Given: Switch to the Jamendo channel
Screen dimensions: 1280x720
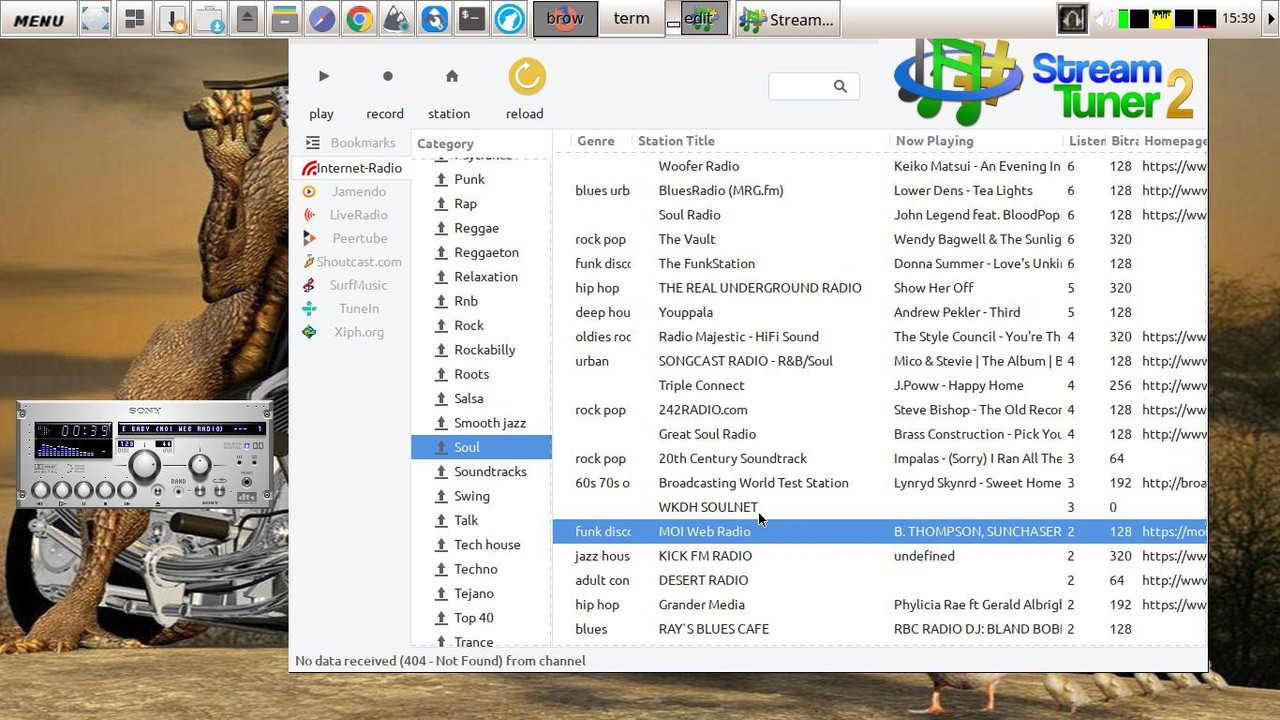Looking at the screenshot, I should [x=350, y=191].
